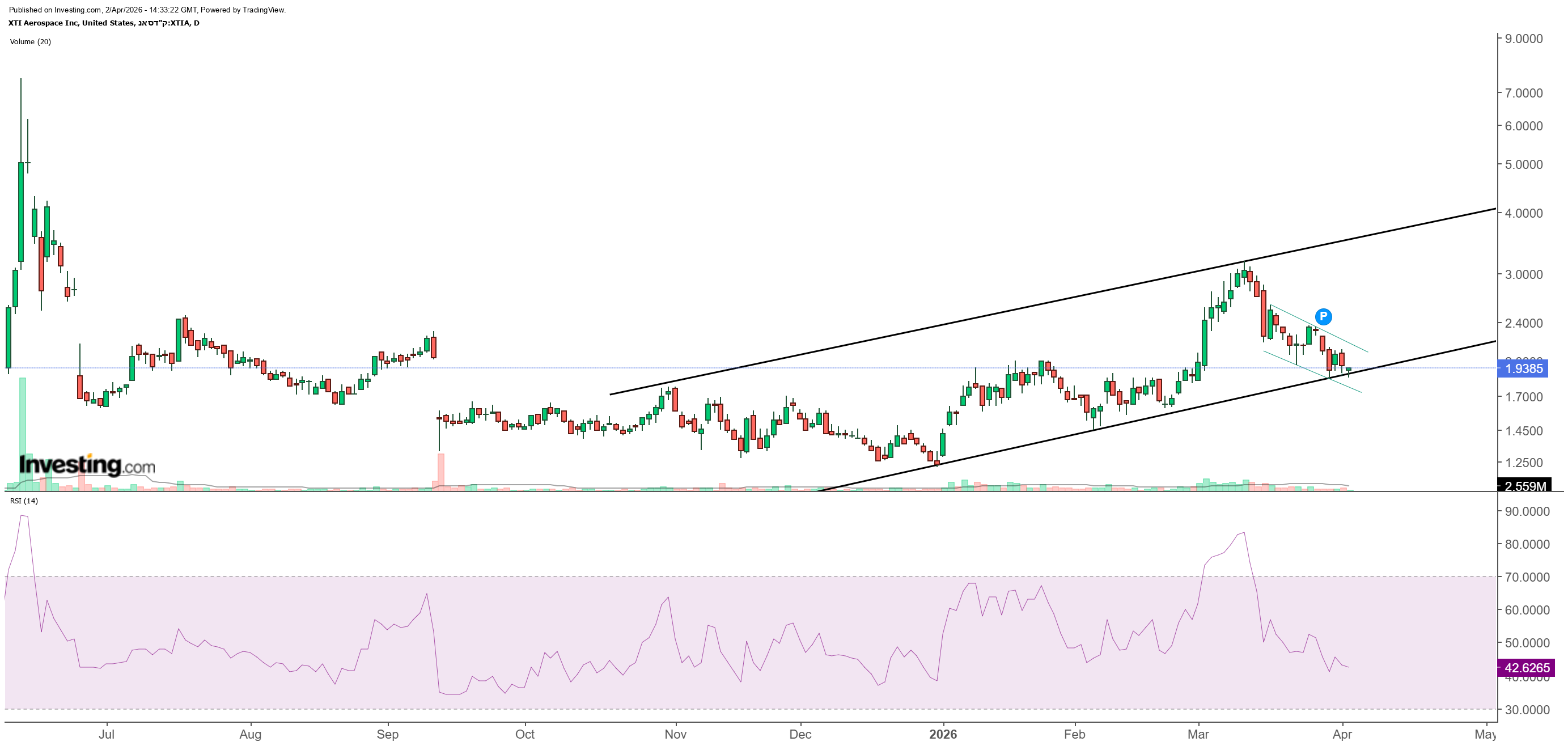Image resolution: width=1568 pixels, height=746 pixels.
Task: Click the 2.559M volume value label
Action: point(1525,486)
